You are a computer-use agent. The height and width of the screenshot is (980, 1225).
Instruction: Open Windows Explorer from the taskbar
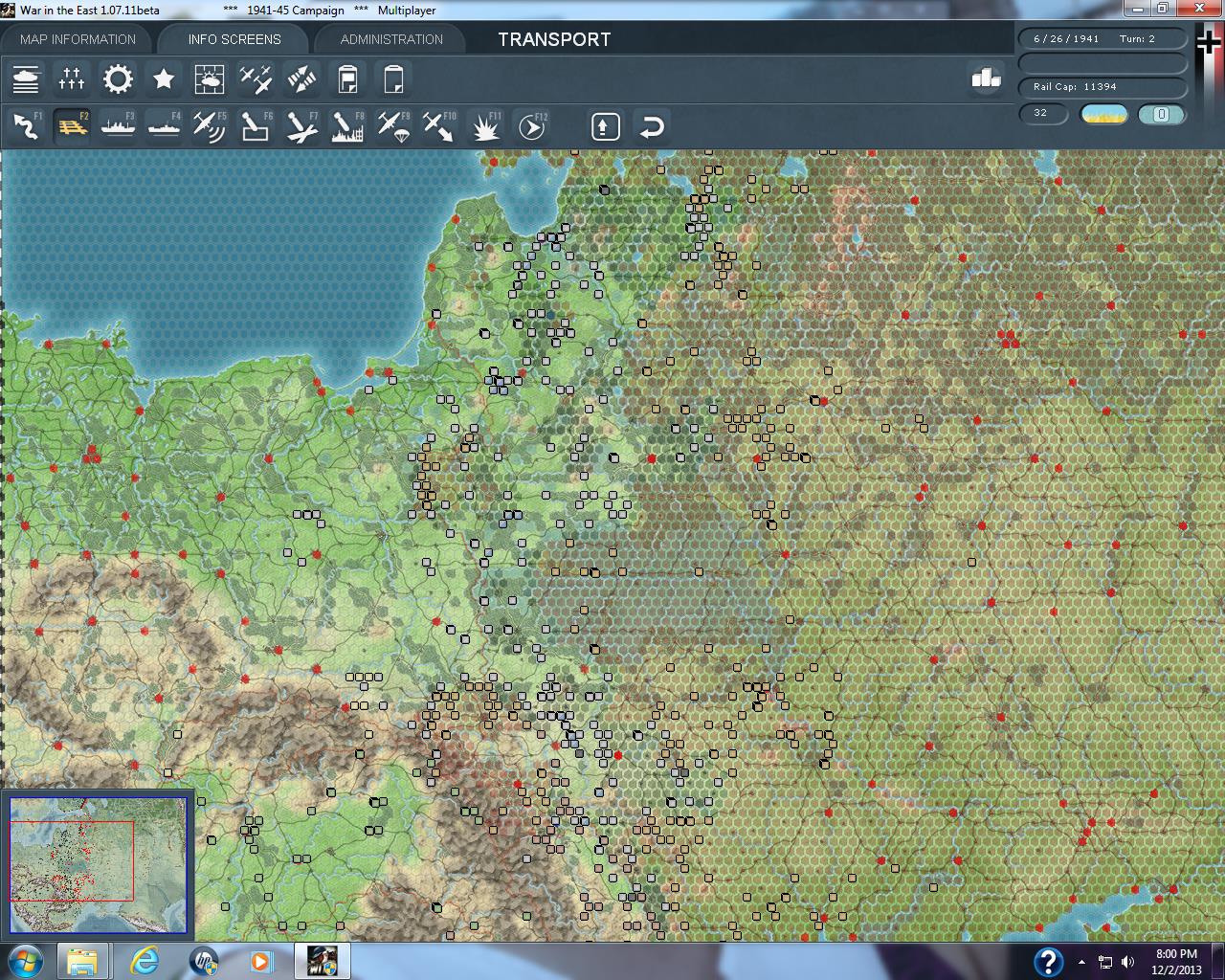click(82, 961)
